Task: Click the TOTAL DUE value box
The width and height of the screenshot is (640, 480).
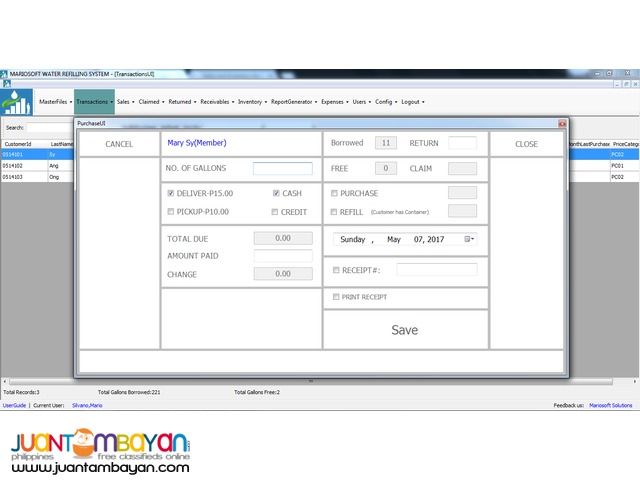Action: pyautogui.click(x=283, y=238)
